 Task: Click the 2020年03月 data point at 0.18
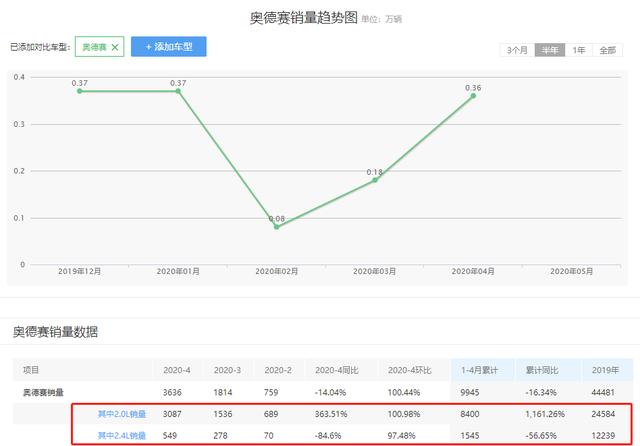(375, 180)
